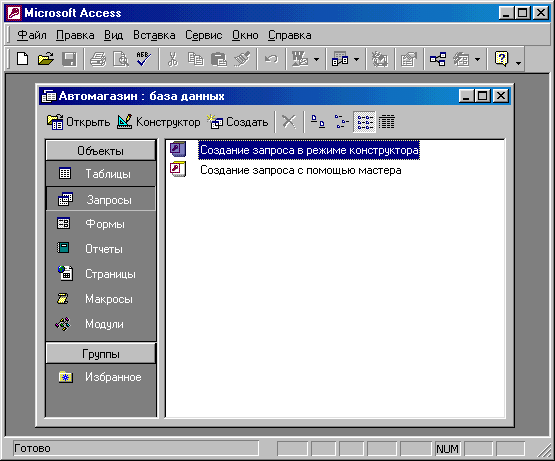Viewport: 555px width, 461px height.
Task: Click the Office Links icon
Action: tap(299, 59)
